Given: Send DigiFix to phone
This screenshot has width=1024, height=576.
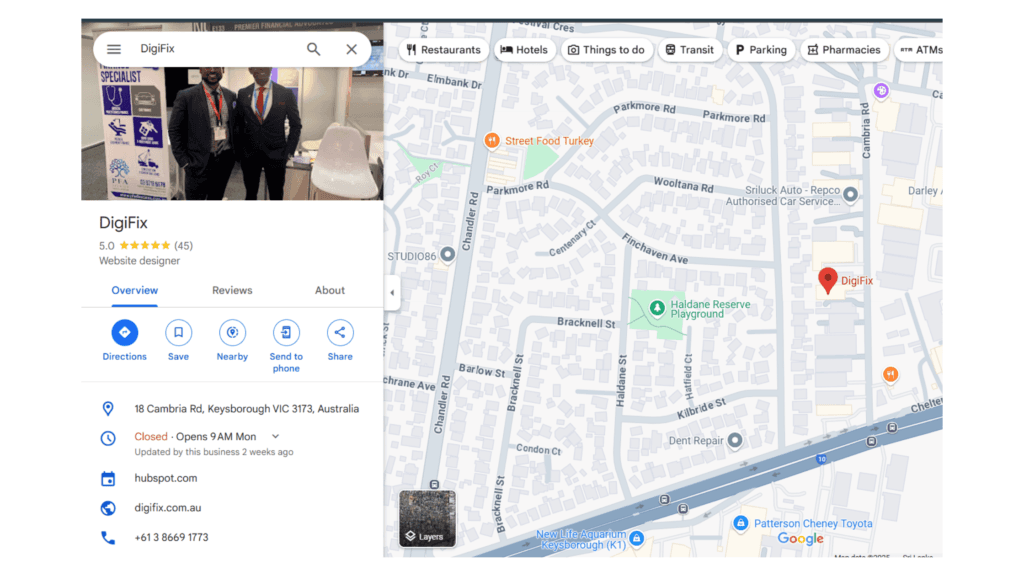Looking at the screenshot, I should (286, 346).
